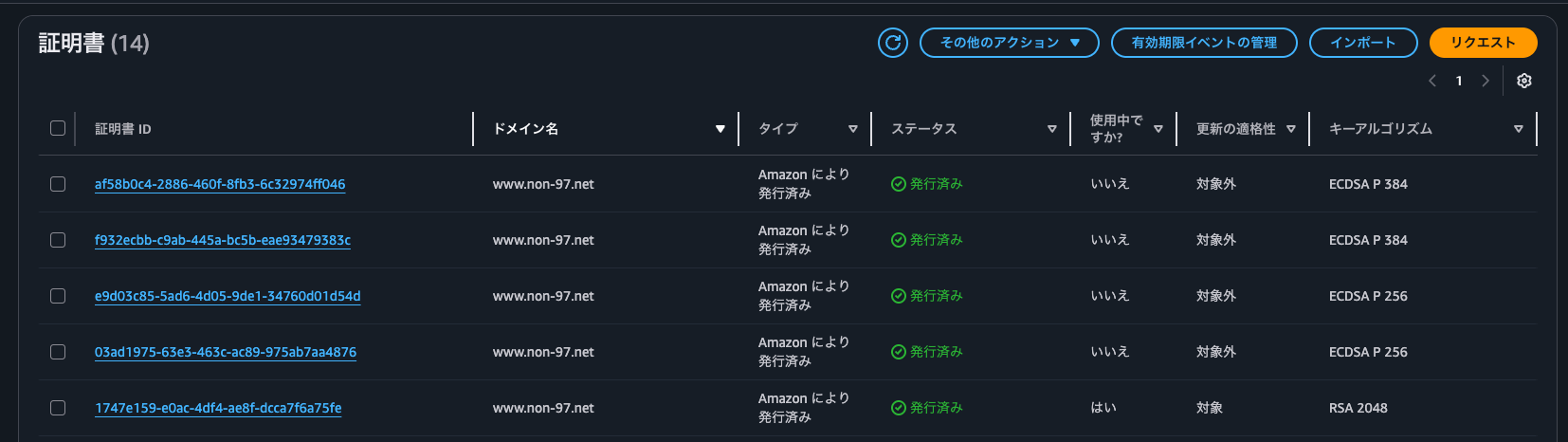Image resolution: width=1568 pixels, height=442 pixels.
Task: Sort by 更新の適格性 column arrow
Action: coord(1291,129)
